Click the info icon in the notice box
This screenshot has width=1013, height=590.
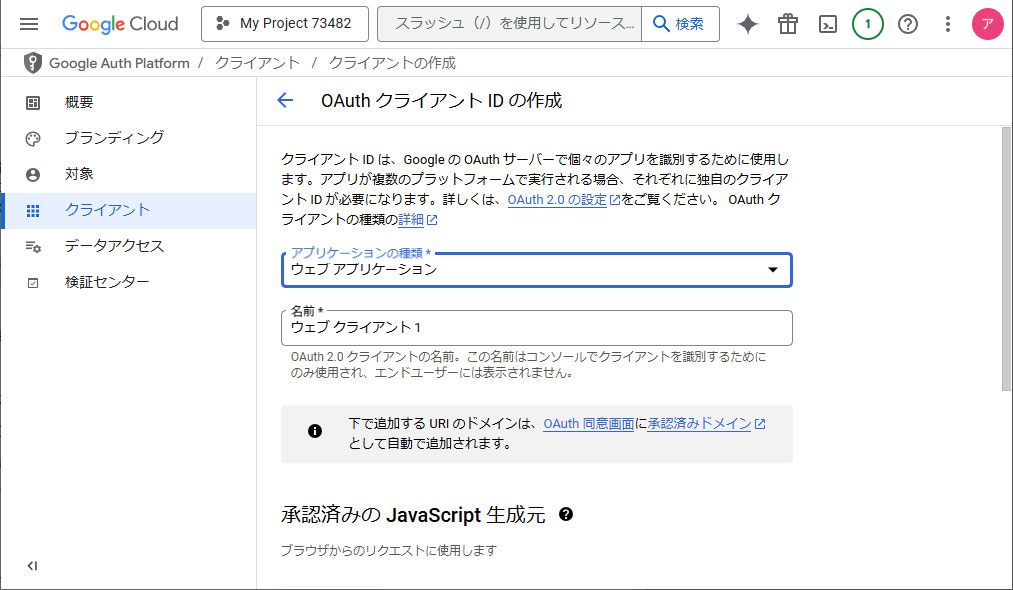coord(315,431)
